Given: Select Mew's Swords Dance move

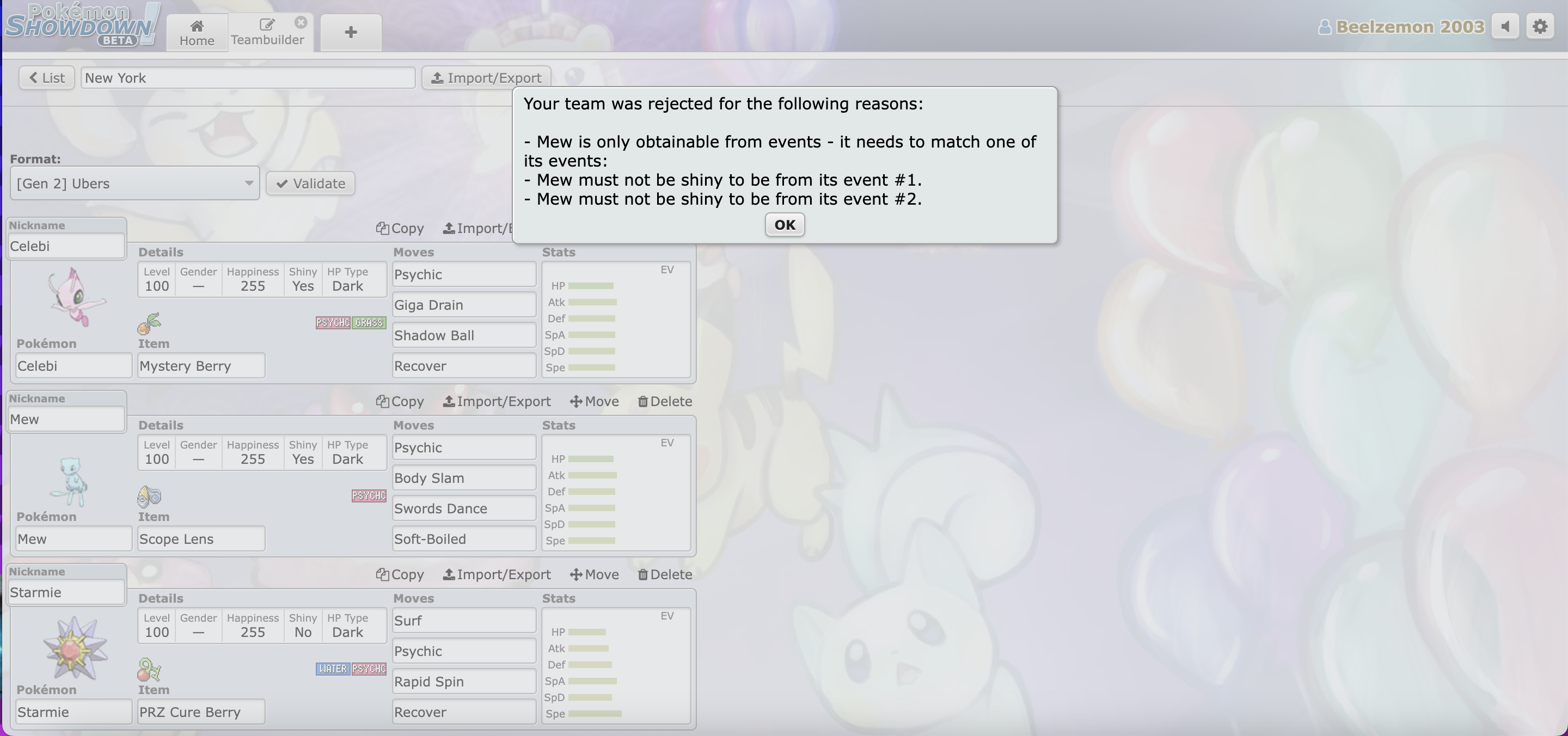Looking at the screenshot, I should 464,508.
